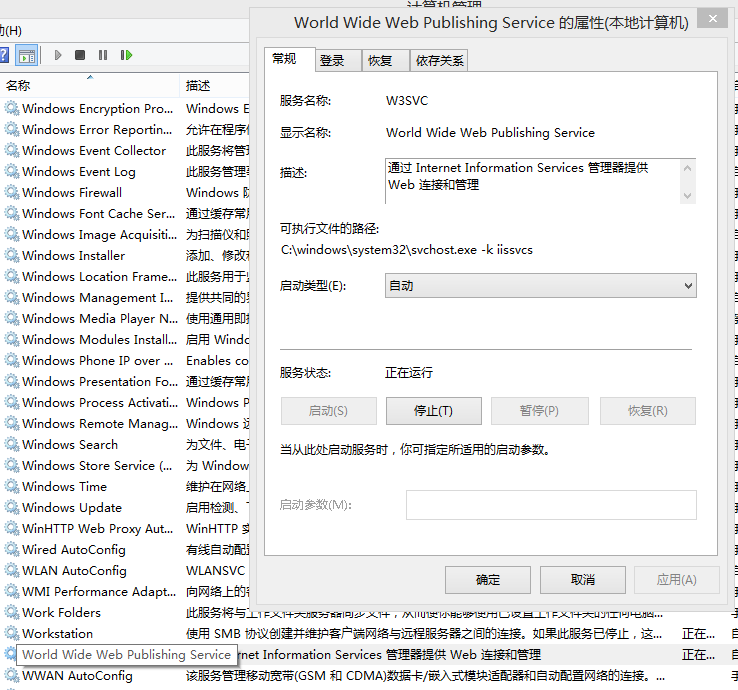Click gear icon of Windows Event Collector
Viewport: 738px width, 690px height.
coord(12,150)
